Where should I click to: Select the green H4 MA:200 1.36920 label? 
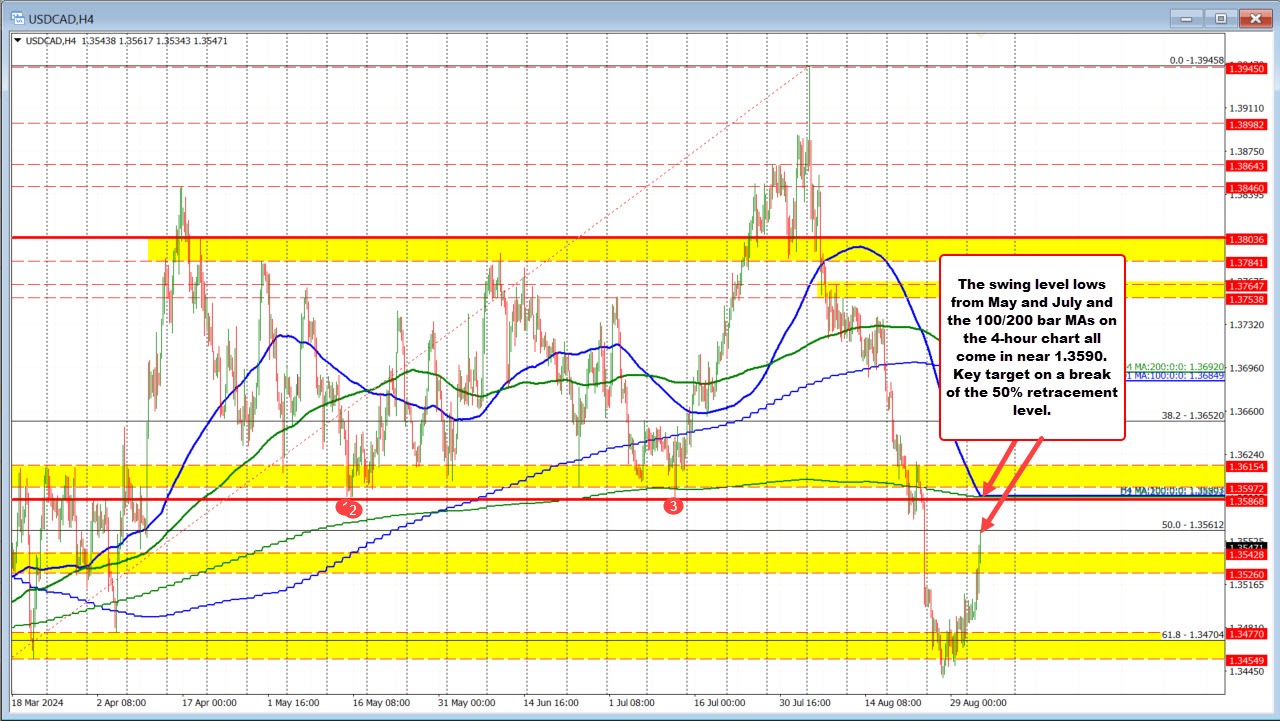pyautogui.click(x=1178, y=366)
